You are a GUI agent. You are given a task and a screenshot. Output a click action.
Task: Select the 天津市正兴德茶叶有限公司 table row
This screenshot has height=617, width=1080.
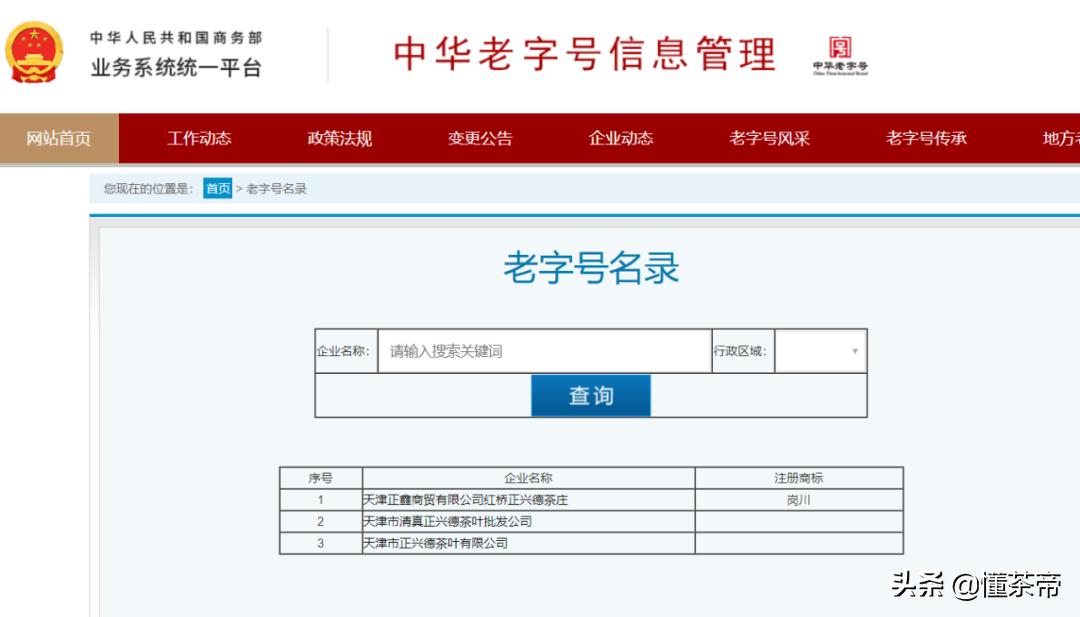click(x=527, y=543)
